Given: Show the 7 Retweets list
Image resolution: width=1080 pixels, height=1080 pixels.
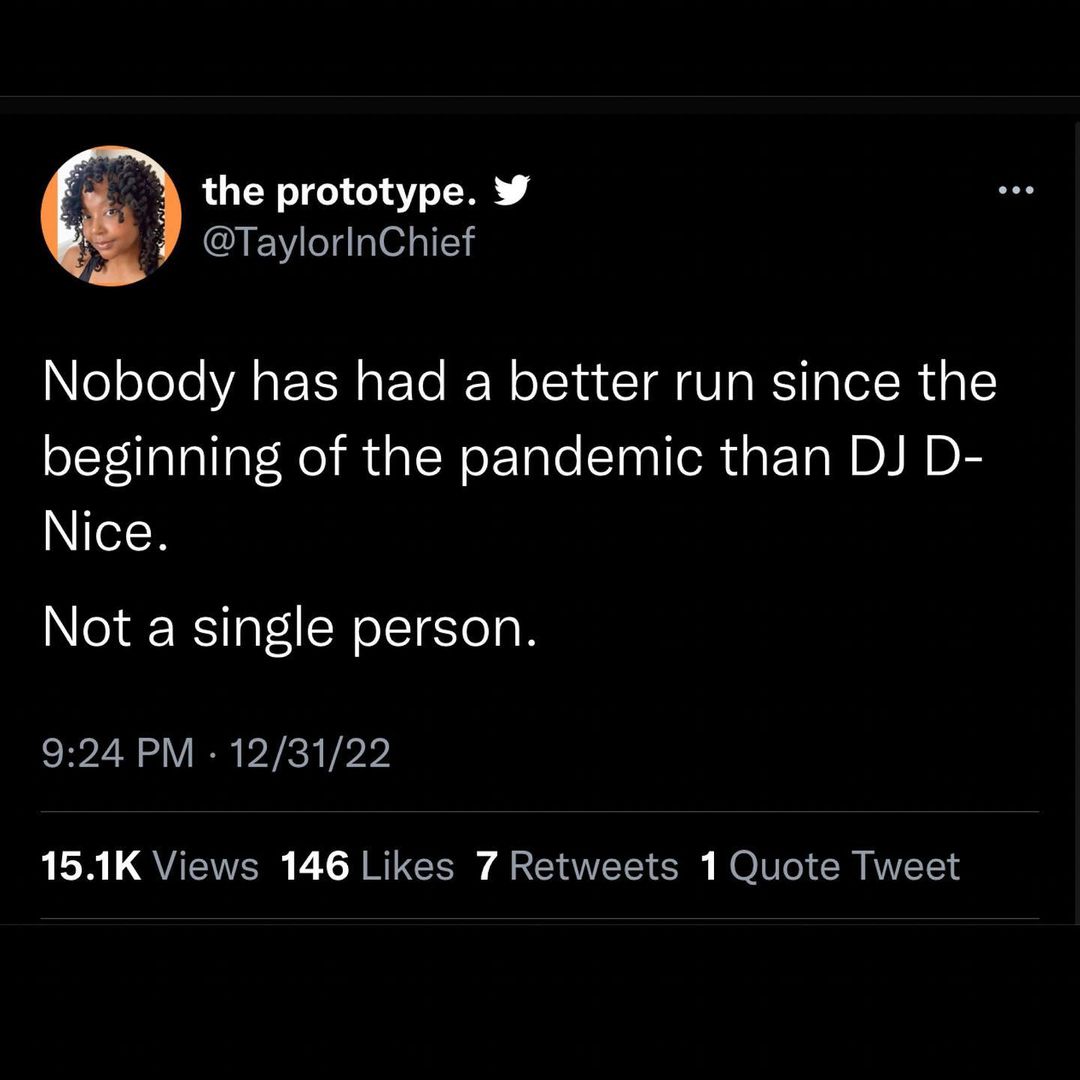Looking at the screenshot, I should click(577, 866).
